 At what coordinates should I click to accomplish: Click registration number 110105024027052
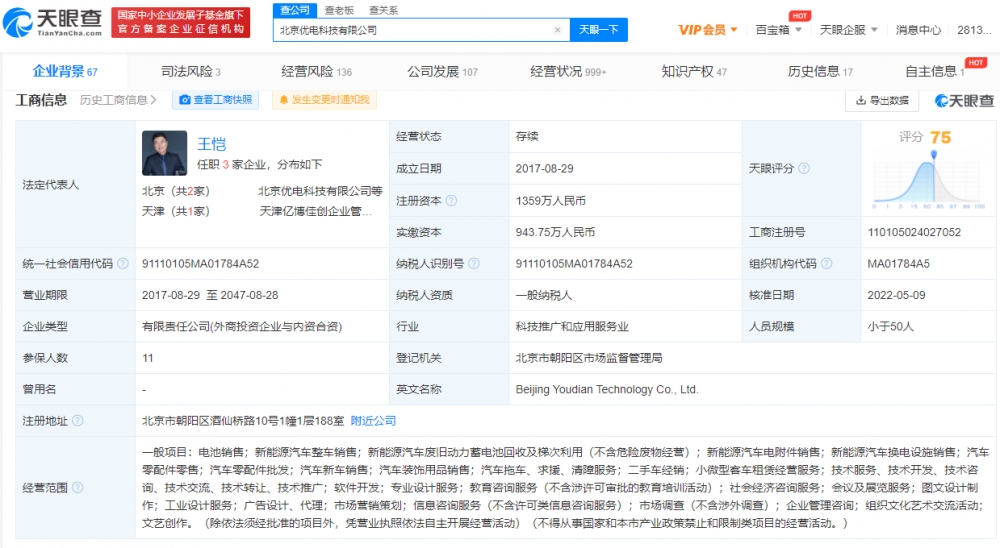914,232
